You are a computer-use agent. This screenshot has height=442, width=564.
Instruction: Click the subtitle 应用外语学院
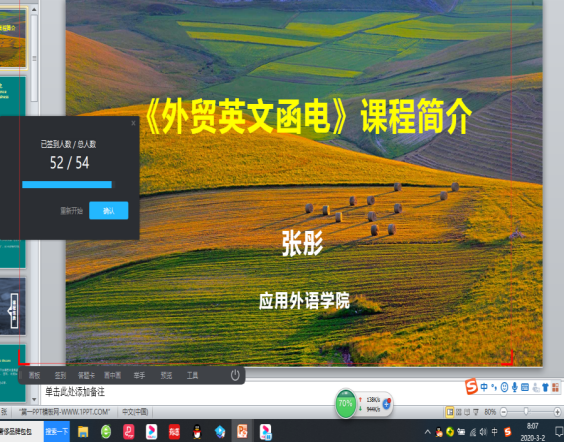point(304,301)
